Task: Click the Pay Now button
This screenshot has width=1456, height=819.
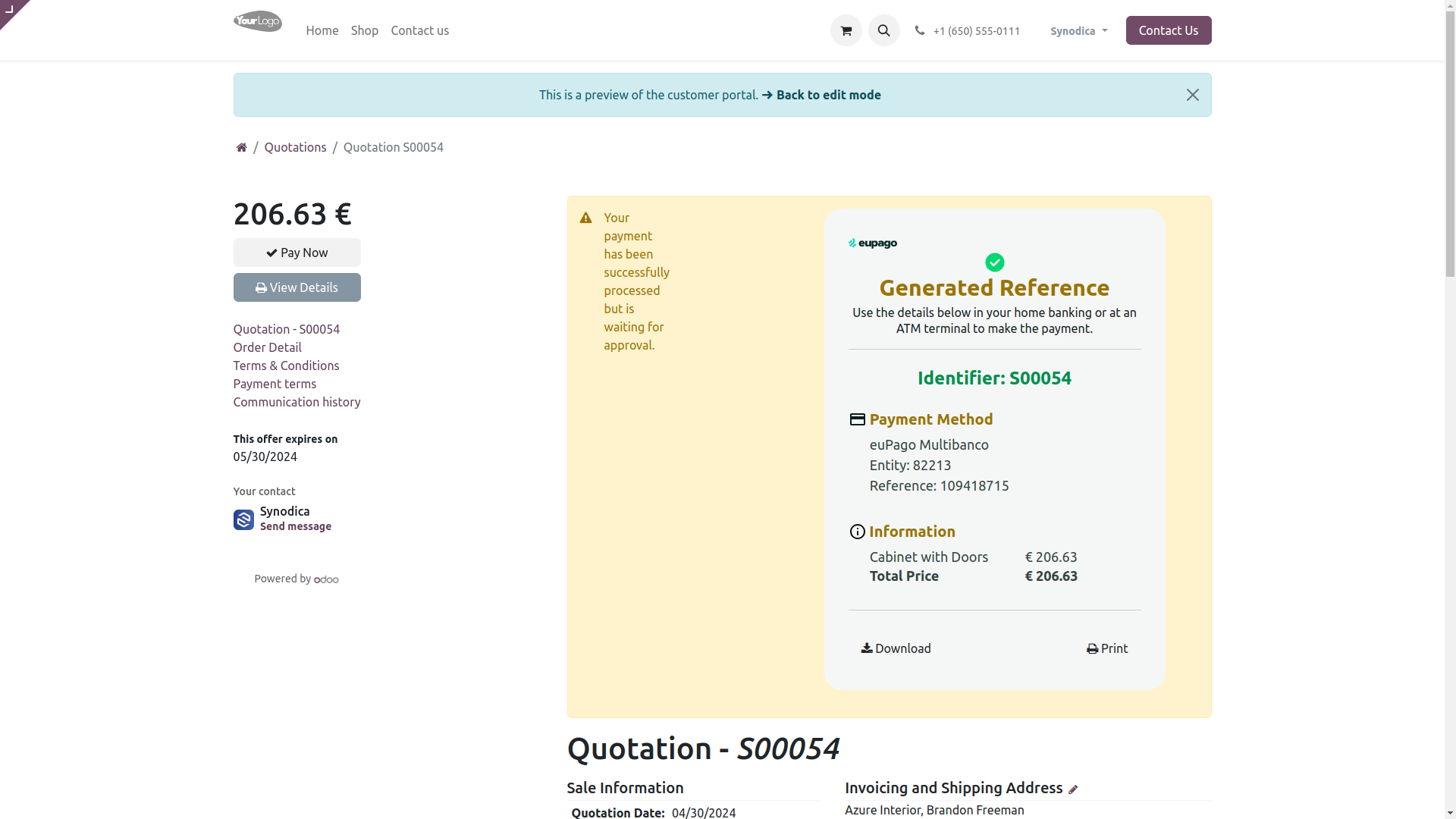Action: (297, 253)
